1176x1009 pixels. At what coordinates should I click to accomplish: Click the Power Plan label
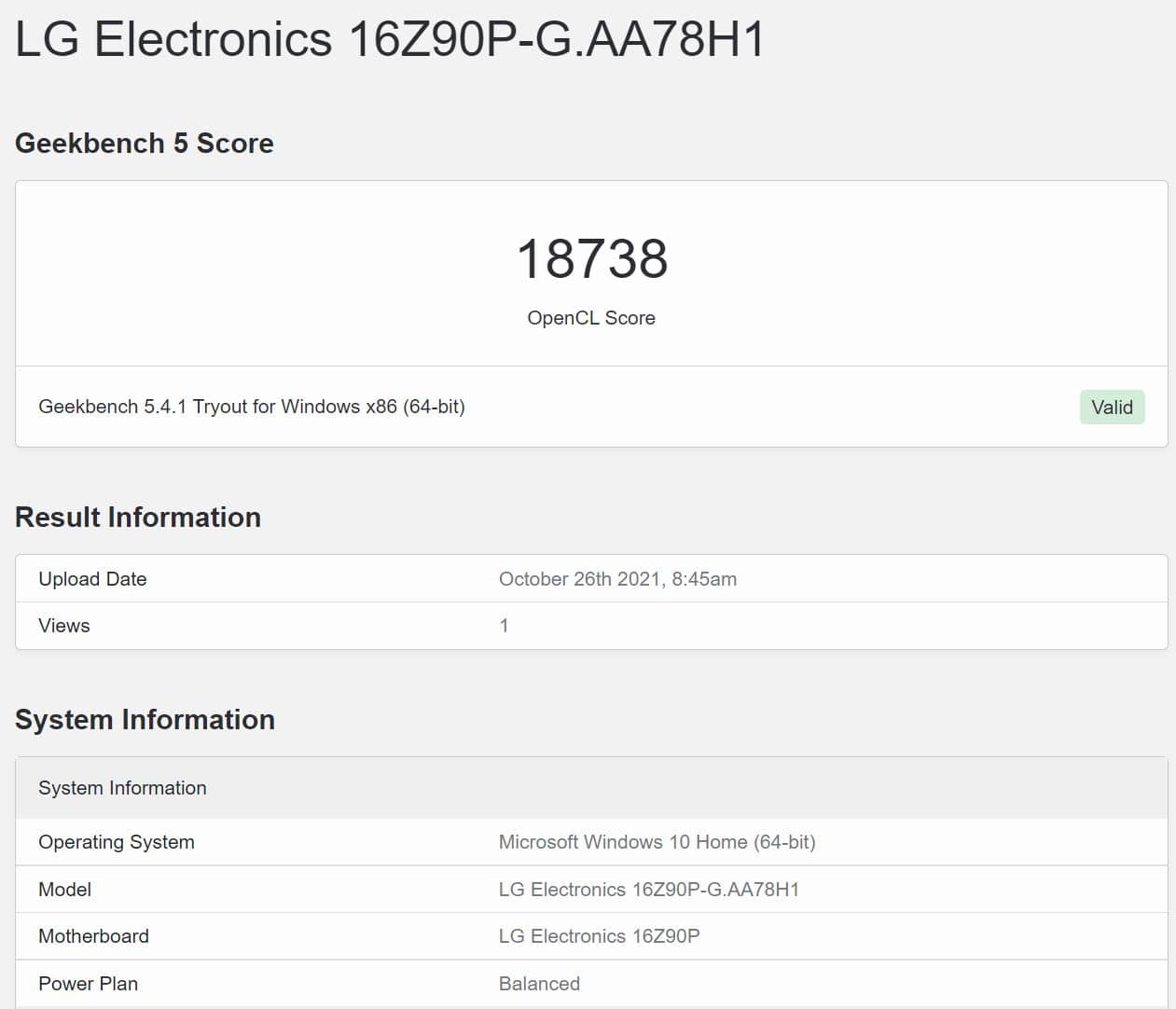click(x=88, y=984)
